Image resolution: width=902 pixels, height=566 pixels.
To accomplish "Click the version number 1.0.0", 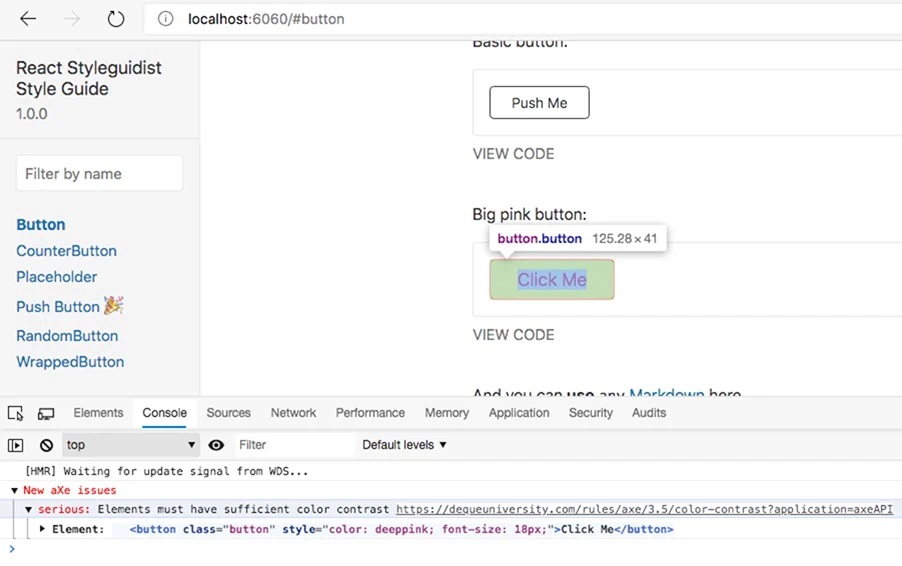I will tap(32, 114).
